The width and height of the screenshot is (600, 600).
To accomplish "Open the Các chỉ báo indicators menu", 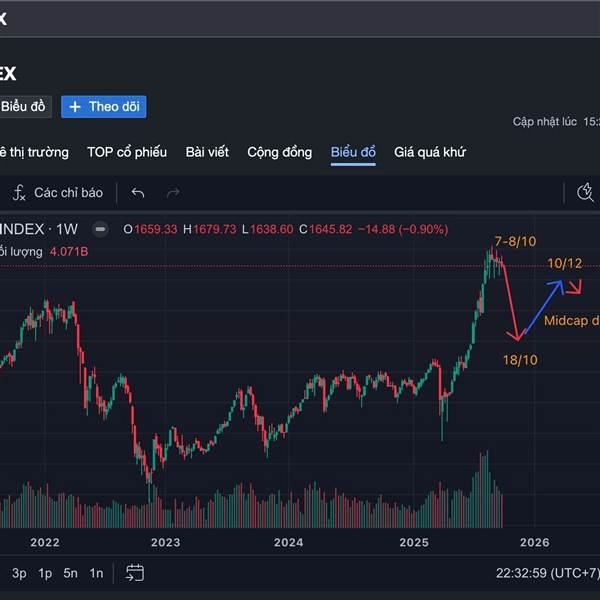I will click(68, 192).
